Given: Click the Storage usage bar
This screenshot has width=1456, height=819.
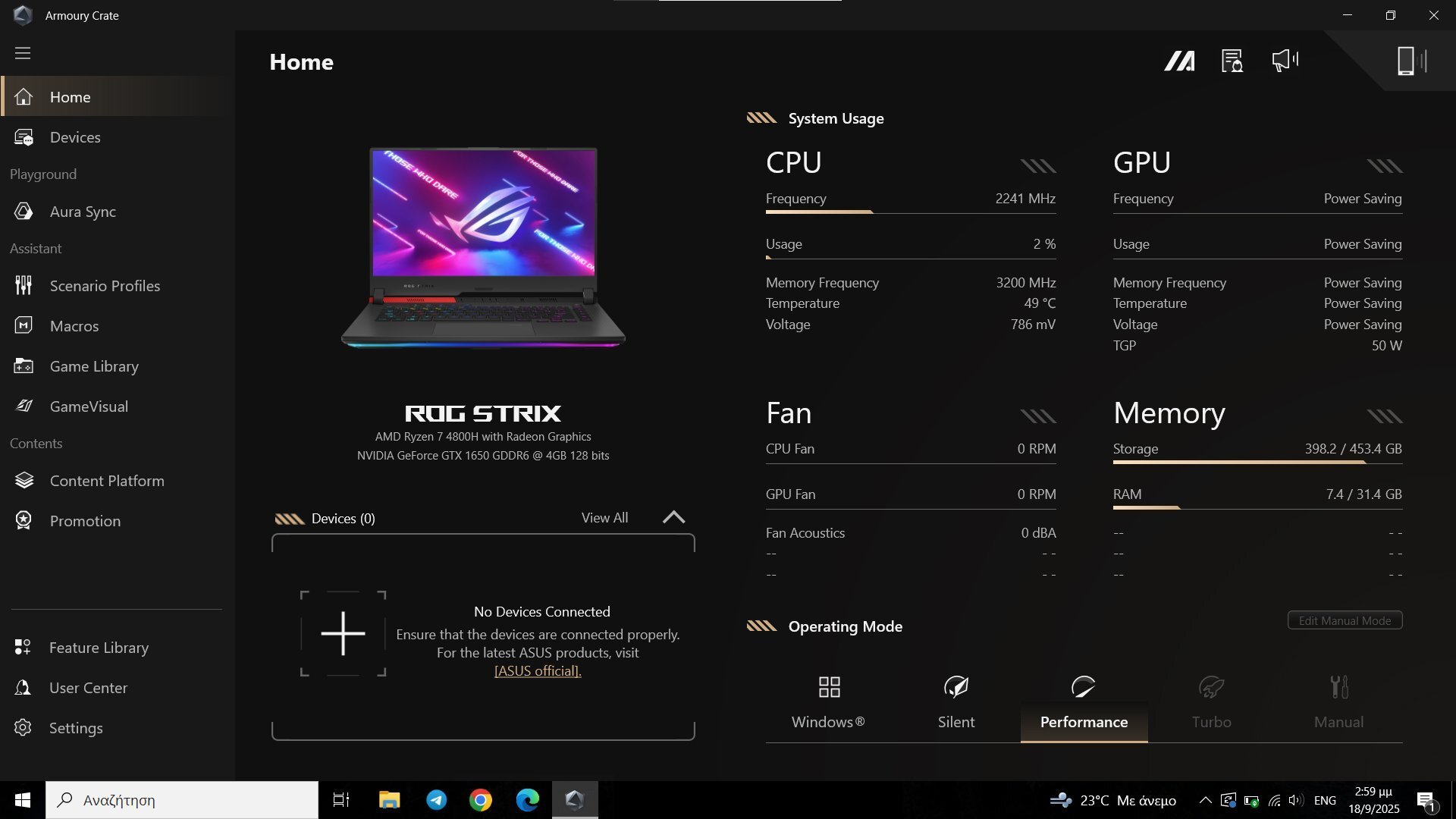Looking at the screenshot, I should (1257, 462).
